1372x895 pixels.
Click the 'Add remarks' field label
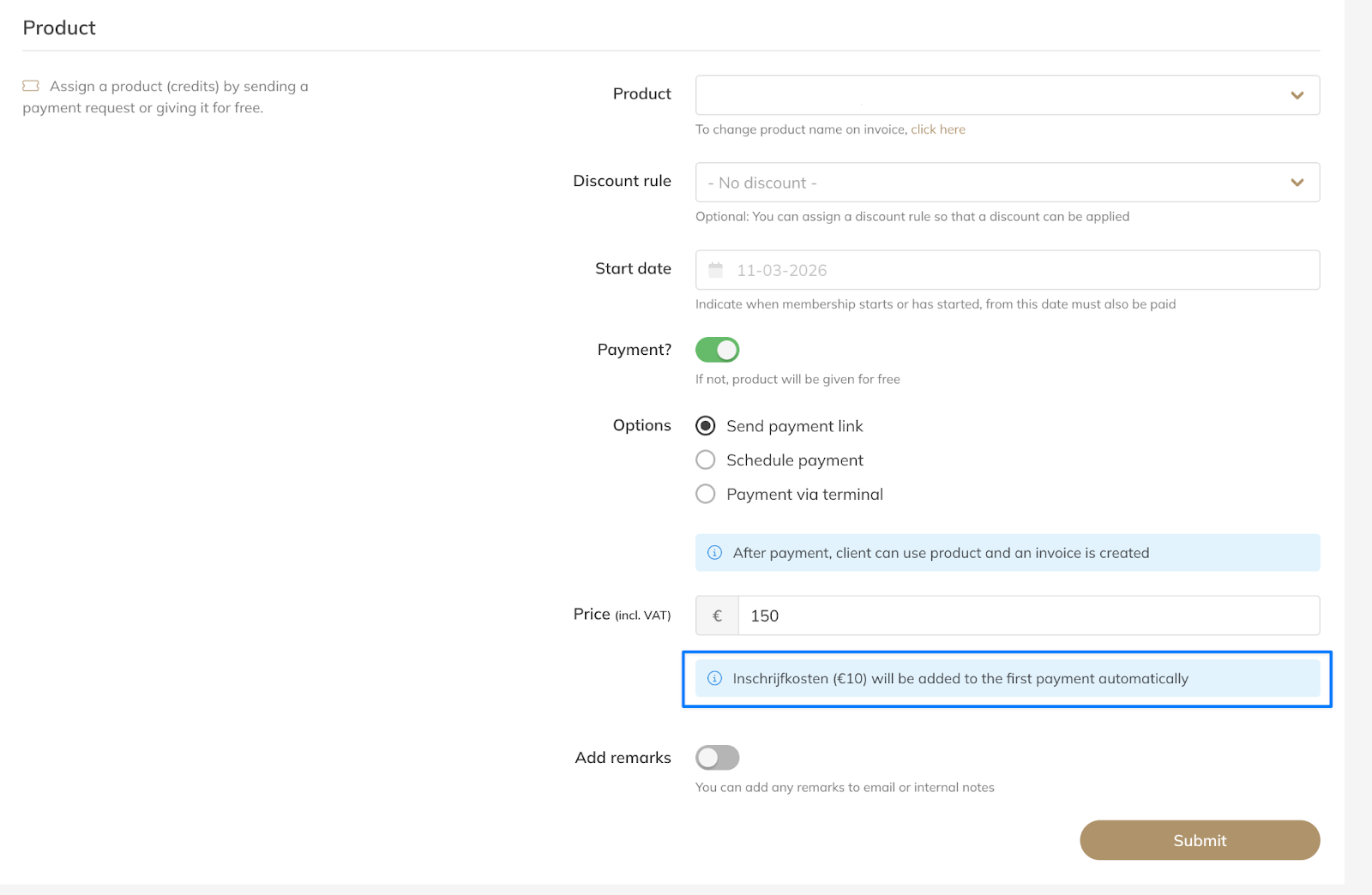coord(623,758)
